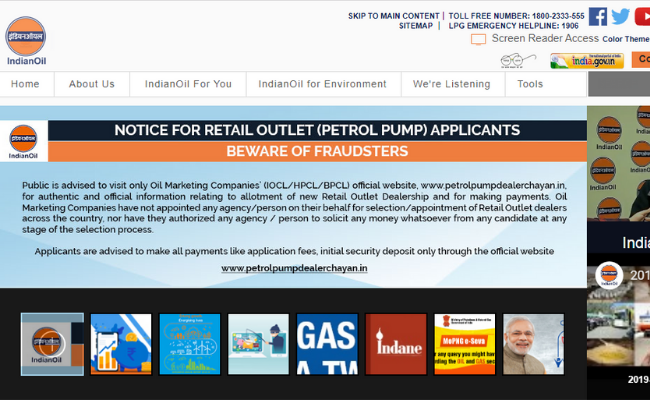Open the Twitter bird icon

pyautogui.click(x=621, y=16)
